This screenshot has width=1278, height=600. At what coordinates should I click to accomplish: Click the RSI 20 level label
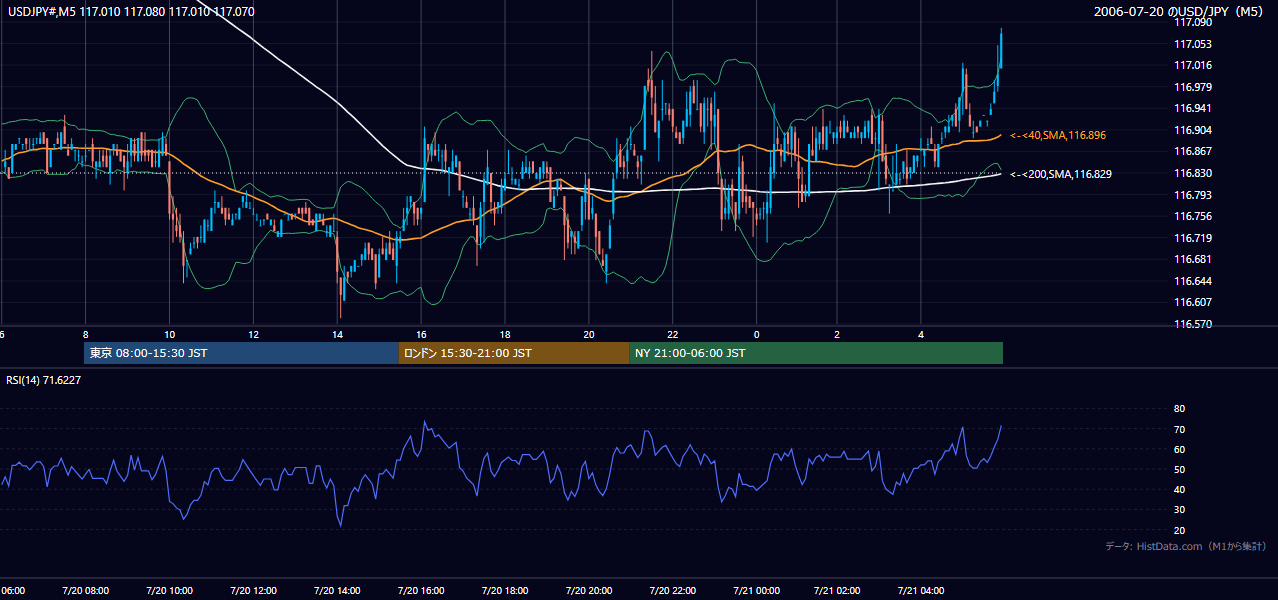click(1179, 530)
